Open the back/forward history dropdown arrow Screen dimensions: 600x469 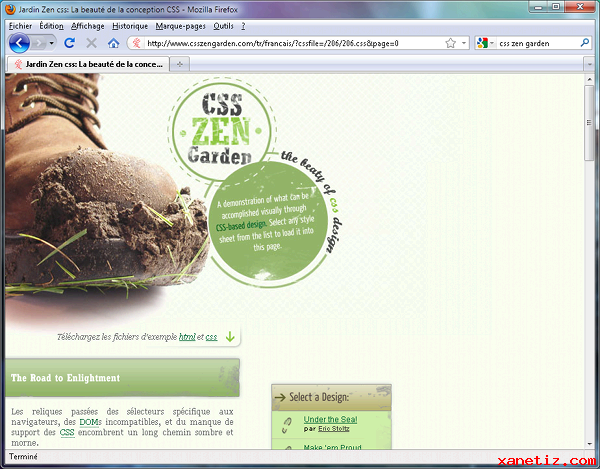(51, 43)
